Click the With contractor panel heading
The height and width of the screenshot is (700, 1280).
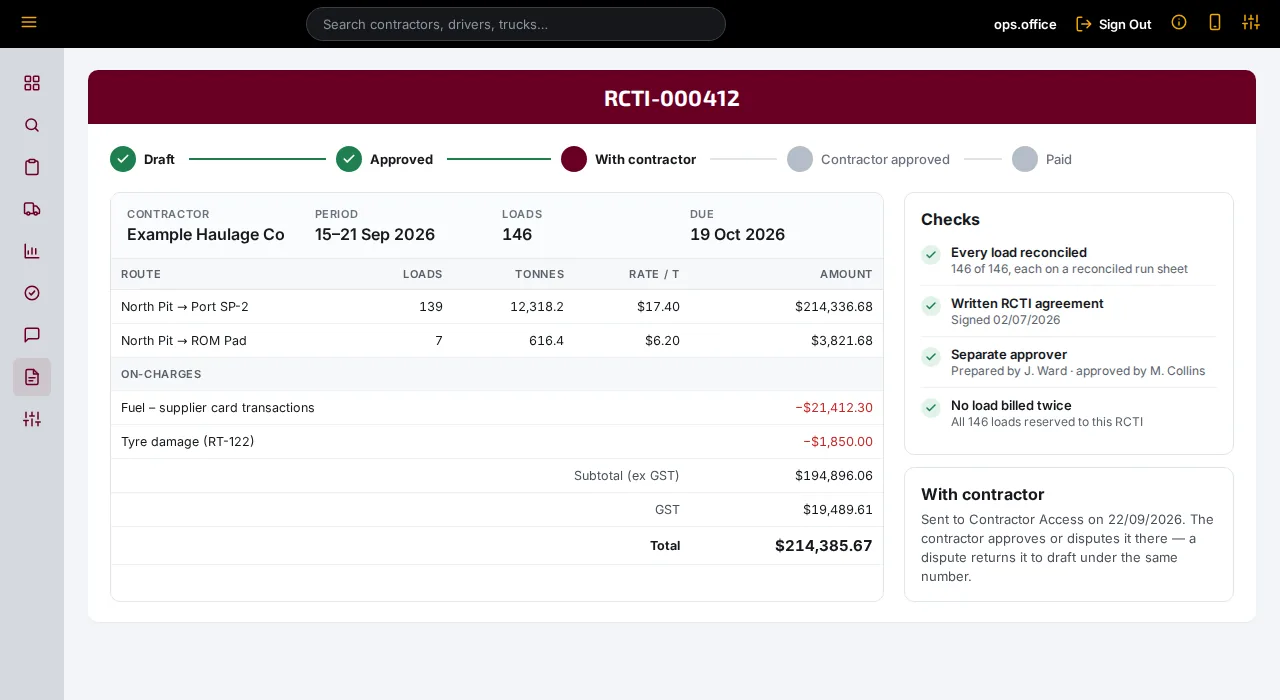[982, 495]
